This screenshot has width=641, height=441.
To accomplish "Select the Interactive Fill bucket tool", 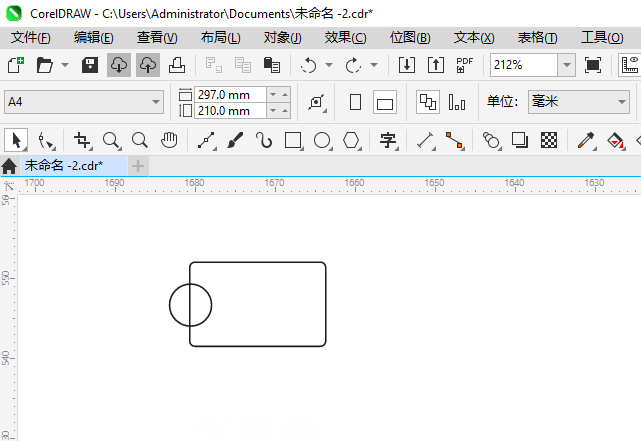I will click(x=616, y=141).
